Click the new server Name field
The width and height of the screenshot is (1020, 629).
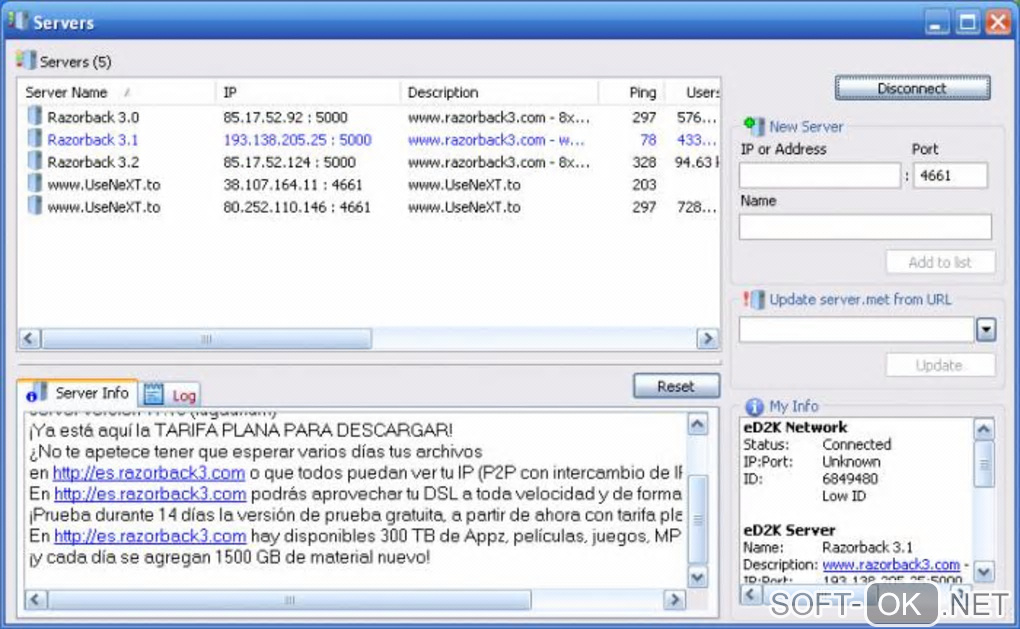[865, 227]
